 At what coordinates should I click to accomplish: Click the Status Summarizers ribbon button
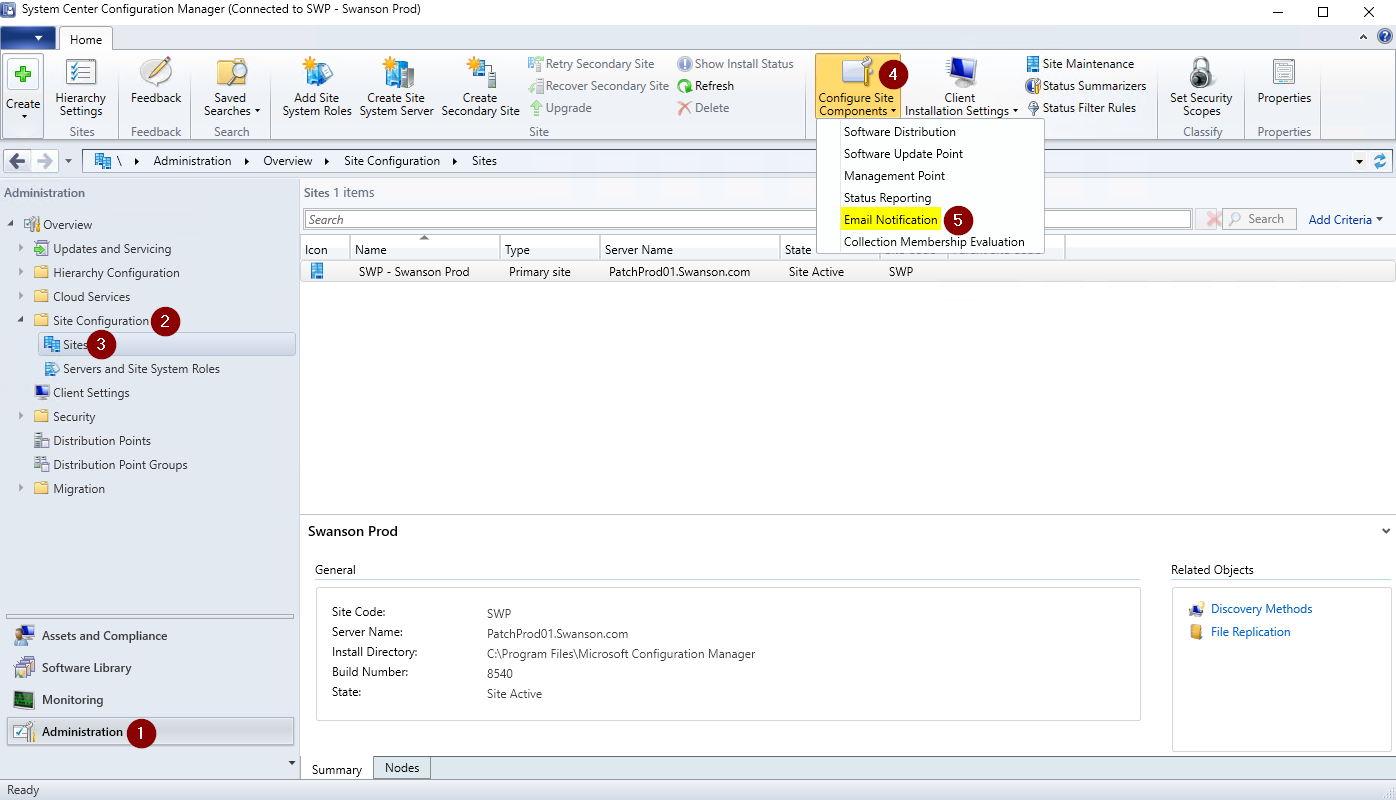pos(1086,86)
